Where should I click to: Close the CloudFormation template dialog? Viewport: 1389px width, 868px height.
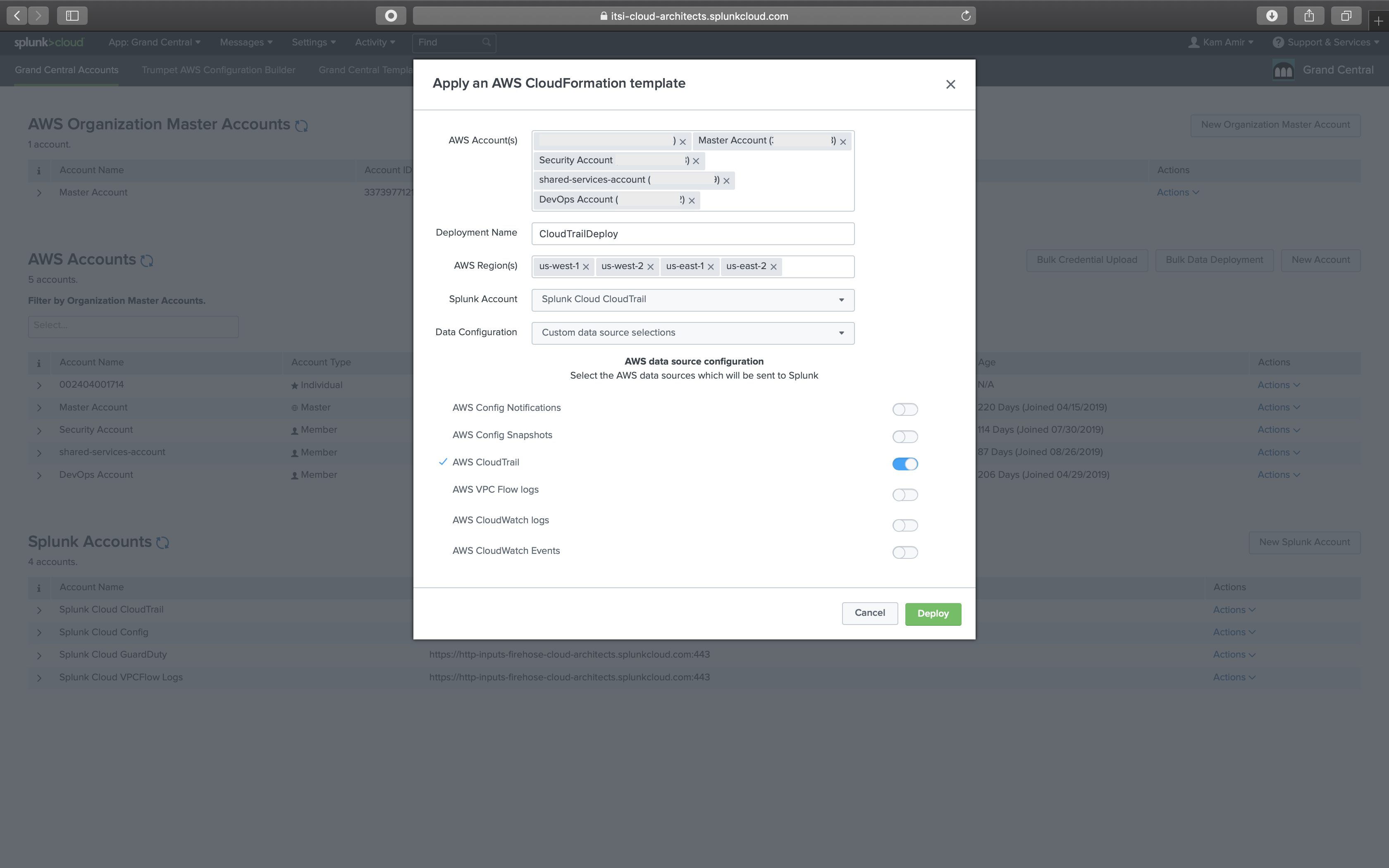pyautogui.click(x=950, y=84)
